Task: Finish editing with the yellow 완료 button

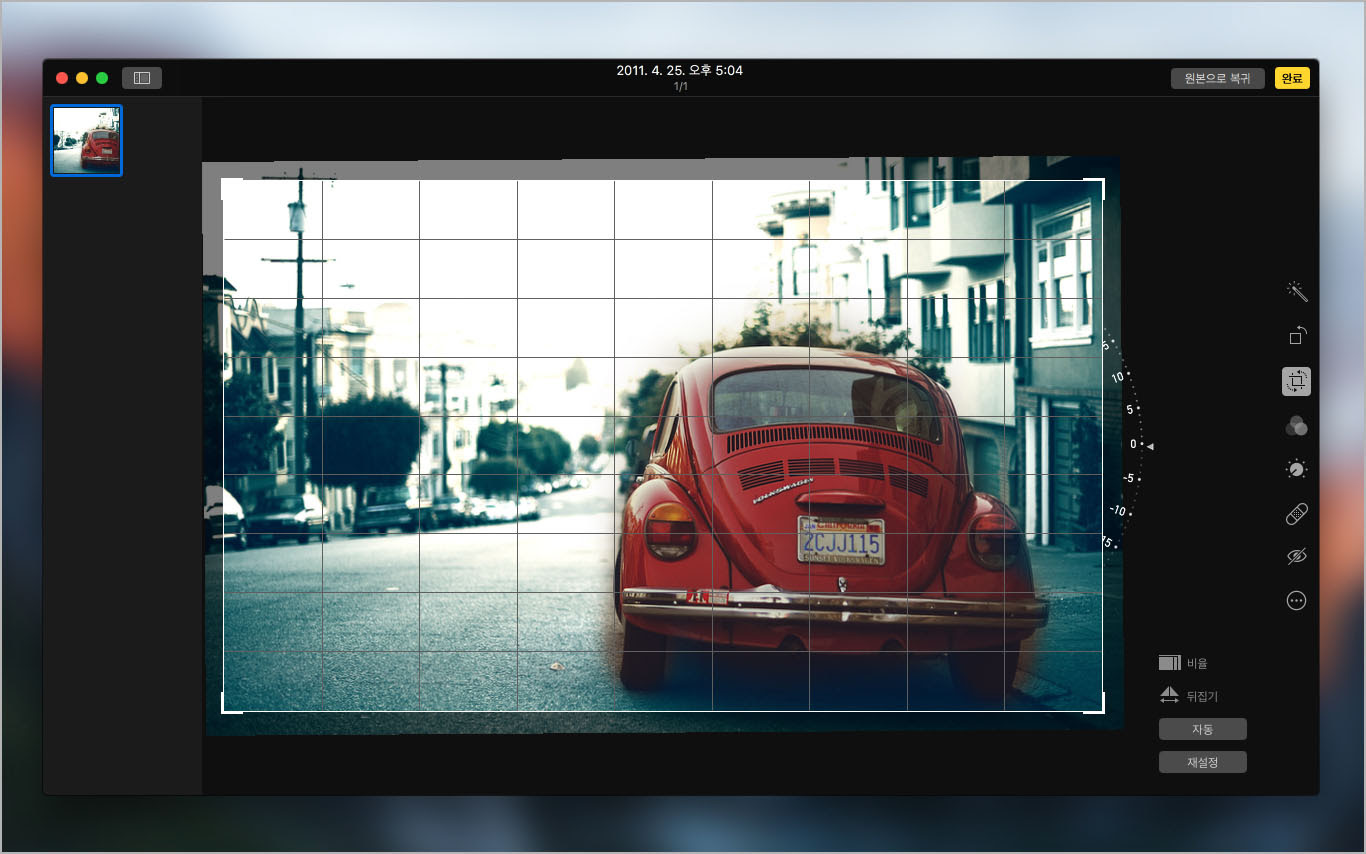Action: pyautogui.click(x=1292, y=79)
